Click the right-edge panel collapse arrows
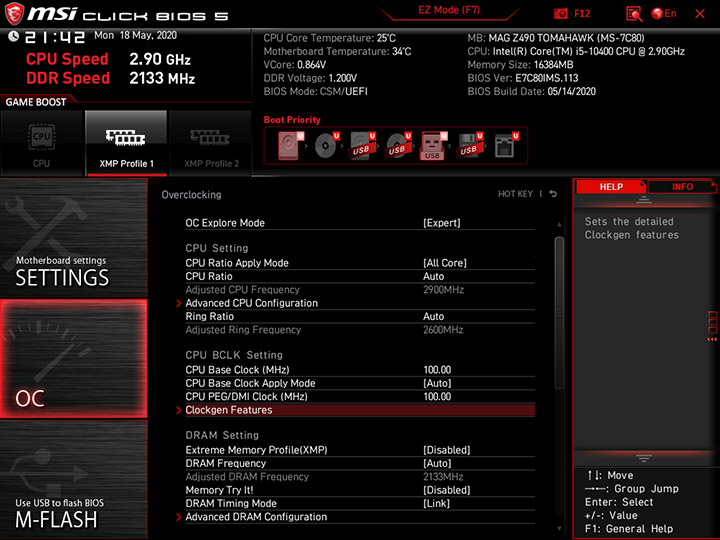 click(x=712, y=339)
